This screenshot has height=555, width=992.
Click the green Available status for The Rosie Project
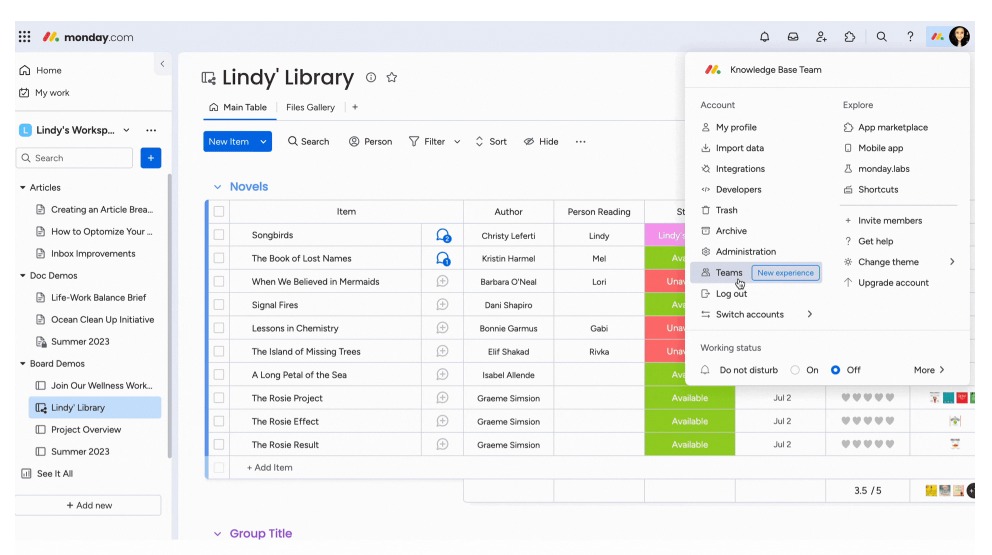click(x=689, y=398)
